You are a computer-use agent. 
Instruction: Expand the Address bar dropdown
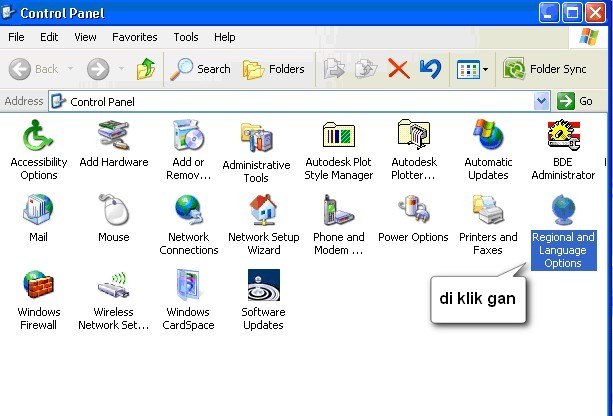[542, 101]
